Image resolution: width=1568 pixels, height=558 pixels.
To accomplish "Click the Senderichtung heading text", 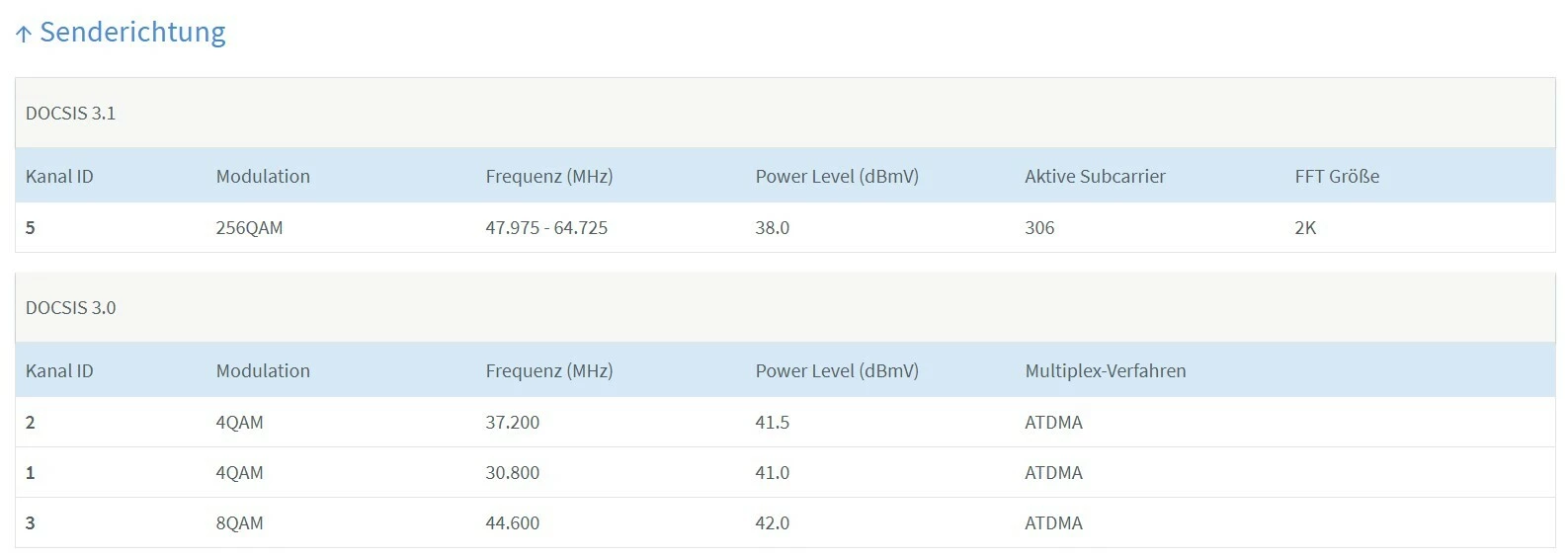I will [132, 33].
